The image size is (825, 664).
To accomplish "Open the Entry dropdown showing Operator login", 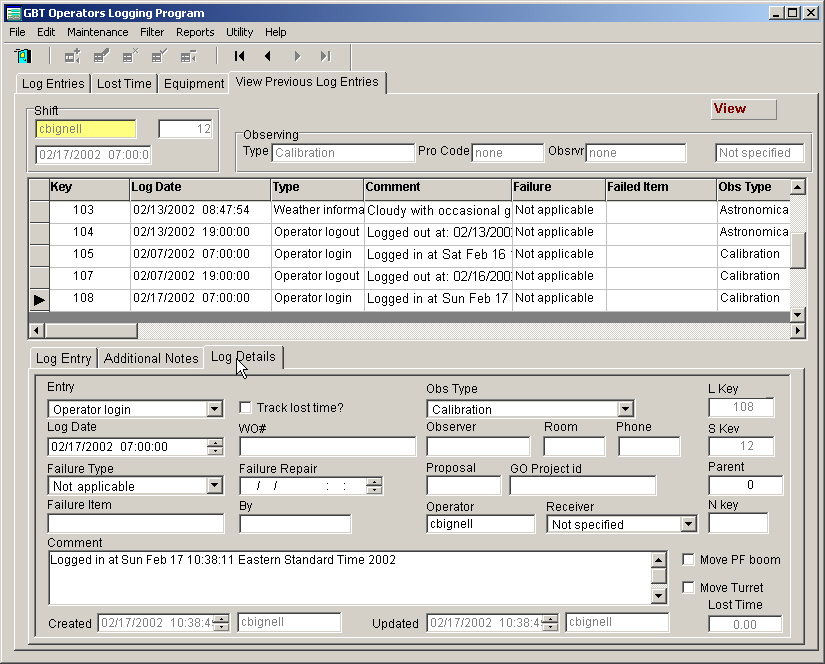I will (215, 409).
